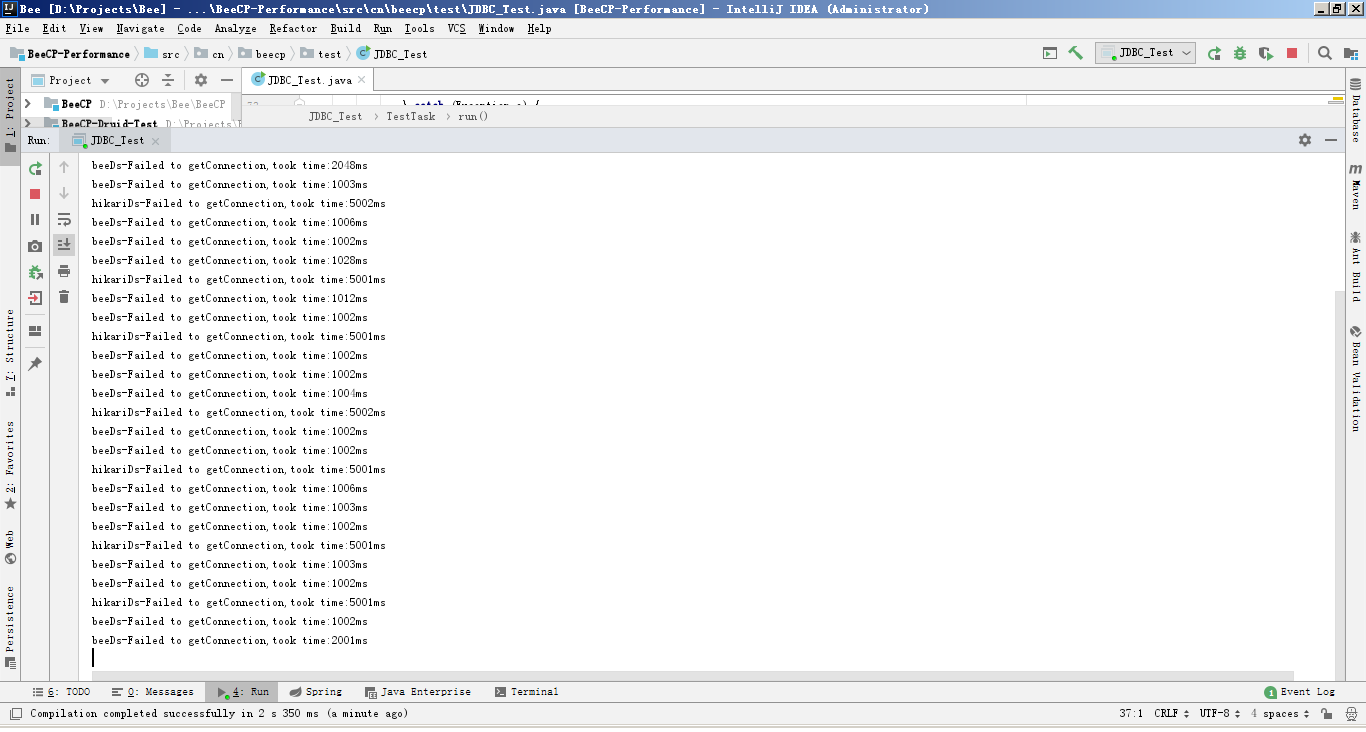Viewport: 1366px width, 732px height.
Task: Go down the stack trace in console
Action: tap(64, 194)
